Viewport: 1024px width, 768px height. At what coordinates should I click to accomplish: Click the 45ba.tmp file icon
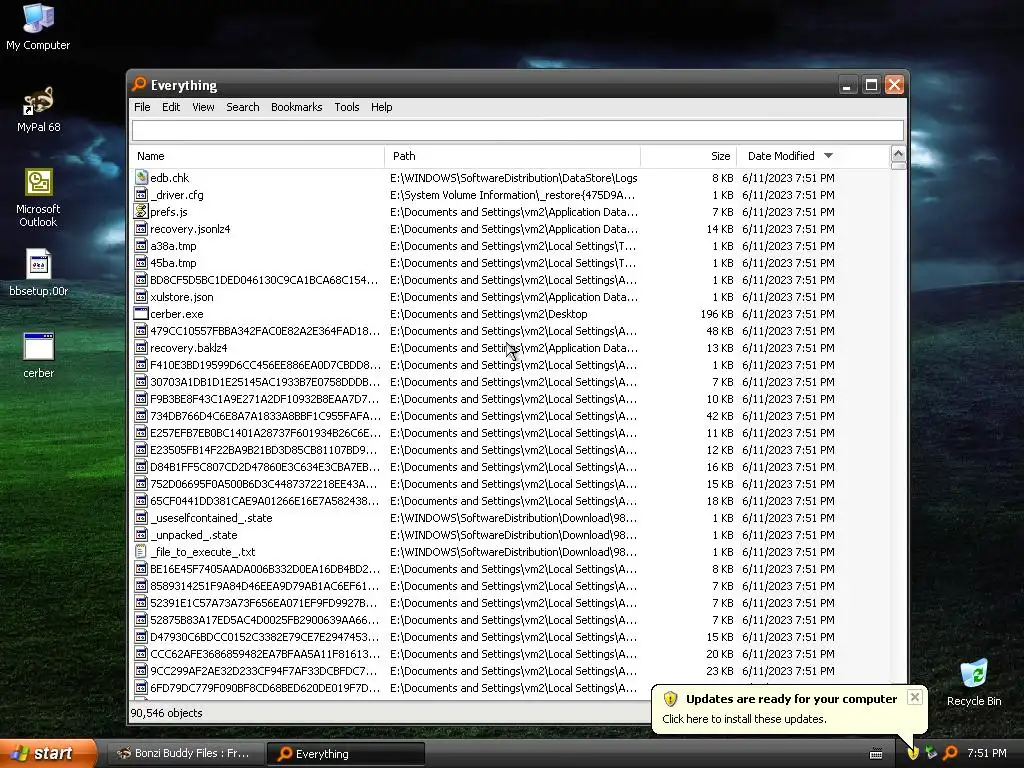(x=141, y=263)
